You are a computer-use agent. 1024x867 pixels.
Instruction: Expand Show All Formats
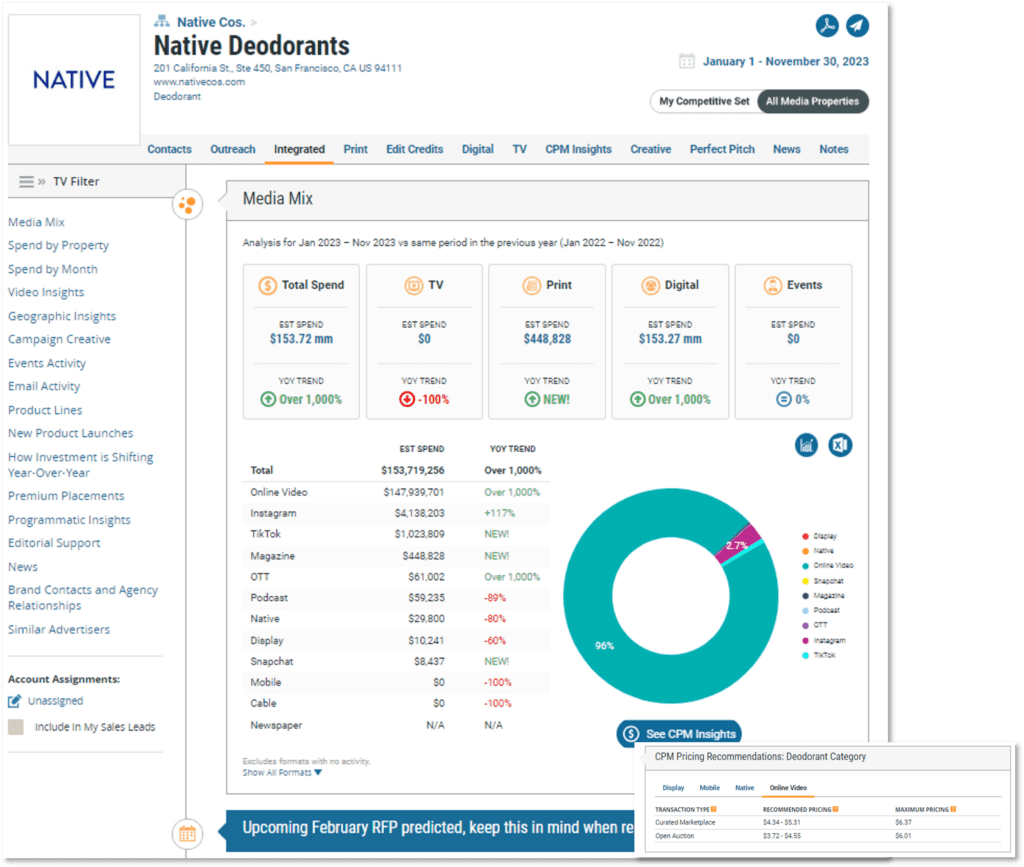pos(282,773)
